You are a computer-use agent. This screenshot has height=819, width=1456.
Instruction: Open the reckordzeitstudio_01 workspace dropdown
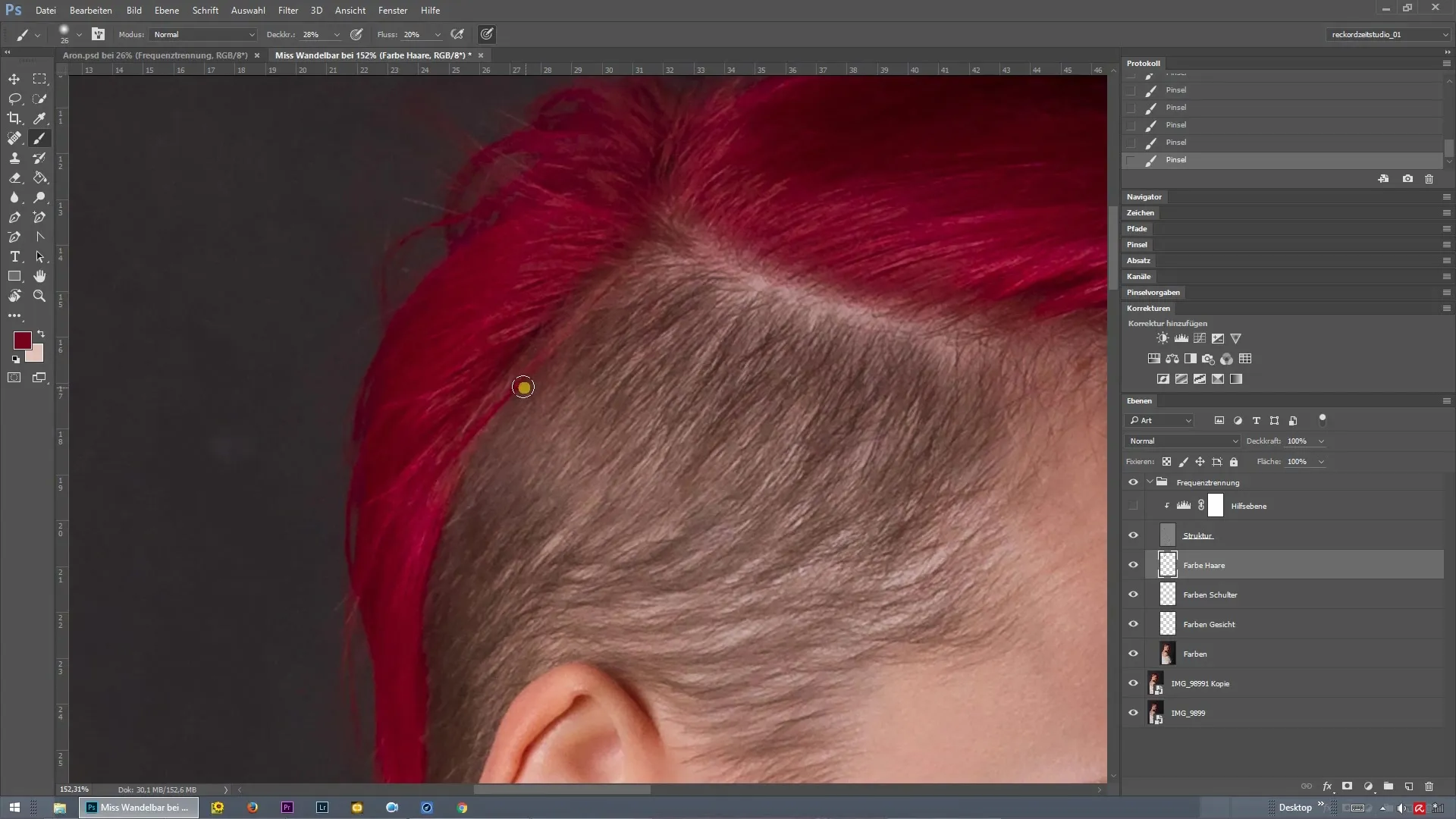[x=1389, y=34]
